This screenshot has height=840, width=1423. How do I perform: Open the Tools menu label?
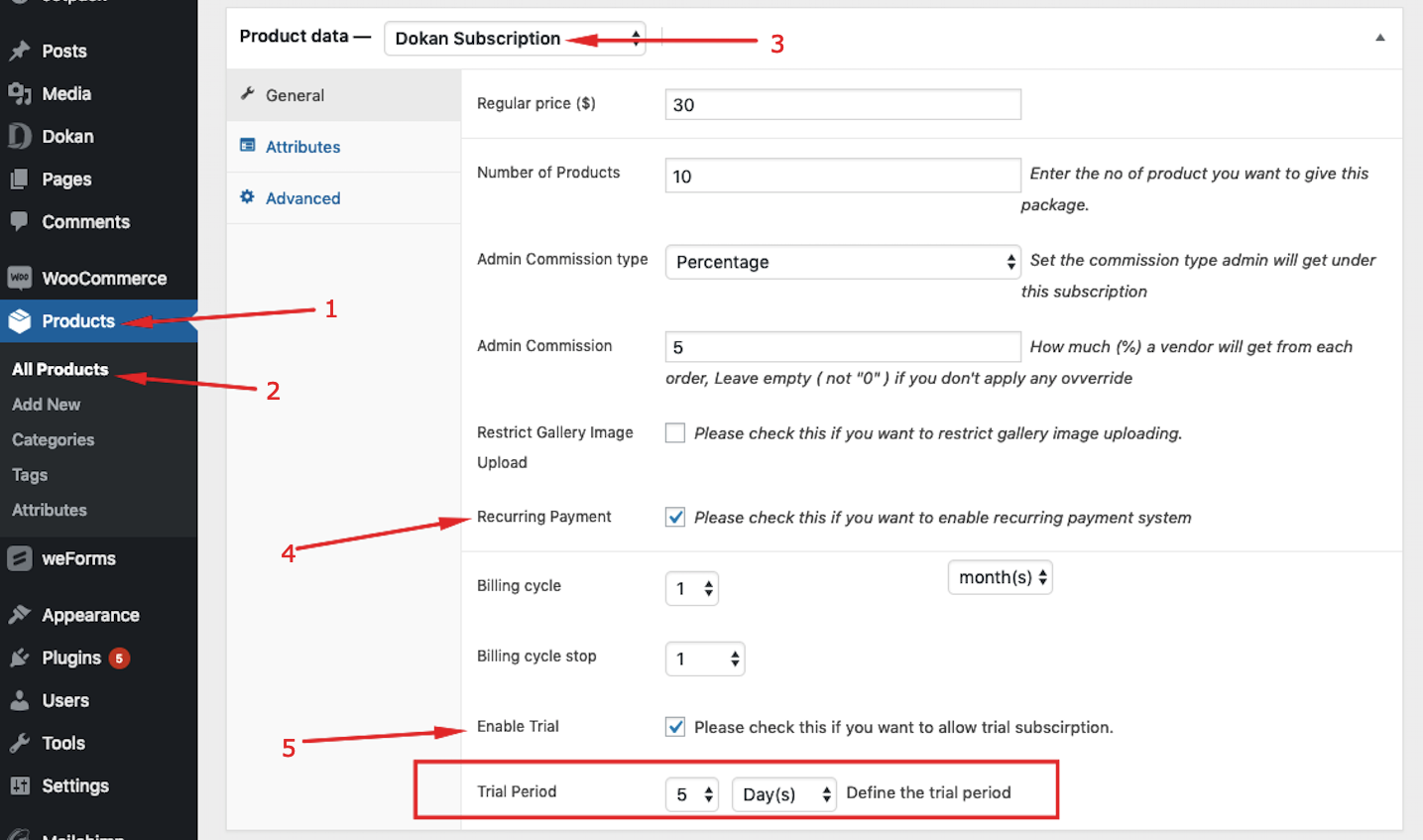click(63, 743)
